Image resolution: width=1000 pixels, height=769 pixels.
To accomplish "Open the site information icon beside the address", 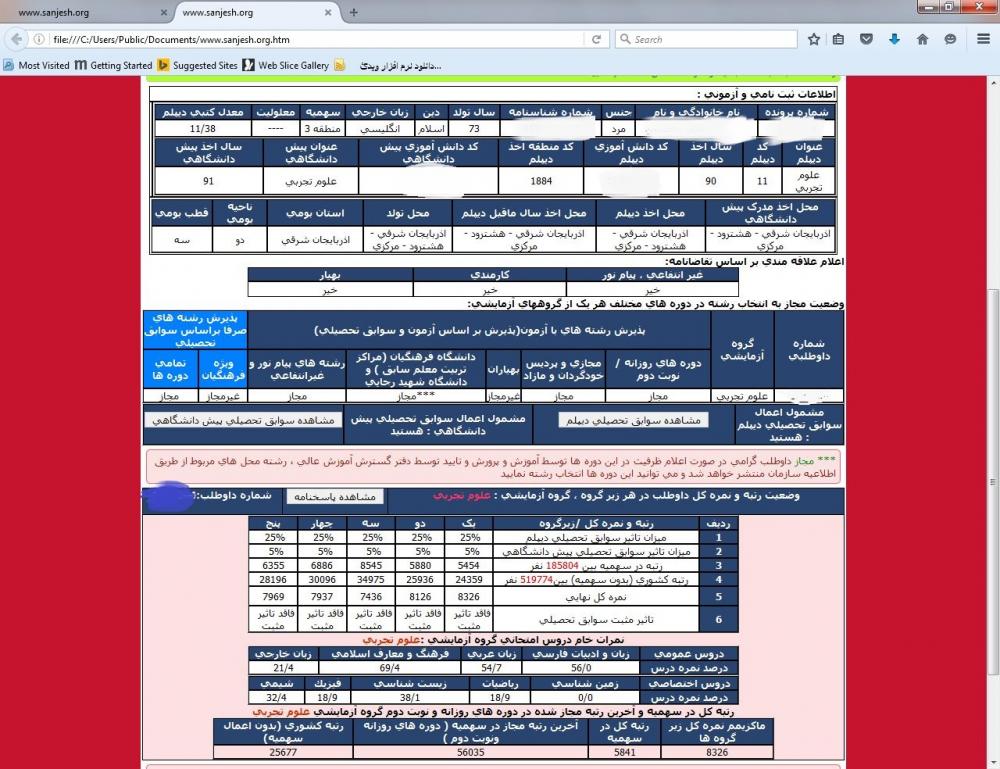I will (39, 39).
